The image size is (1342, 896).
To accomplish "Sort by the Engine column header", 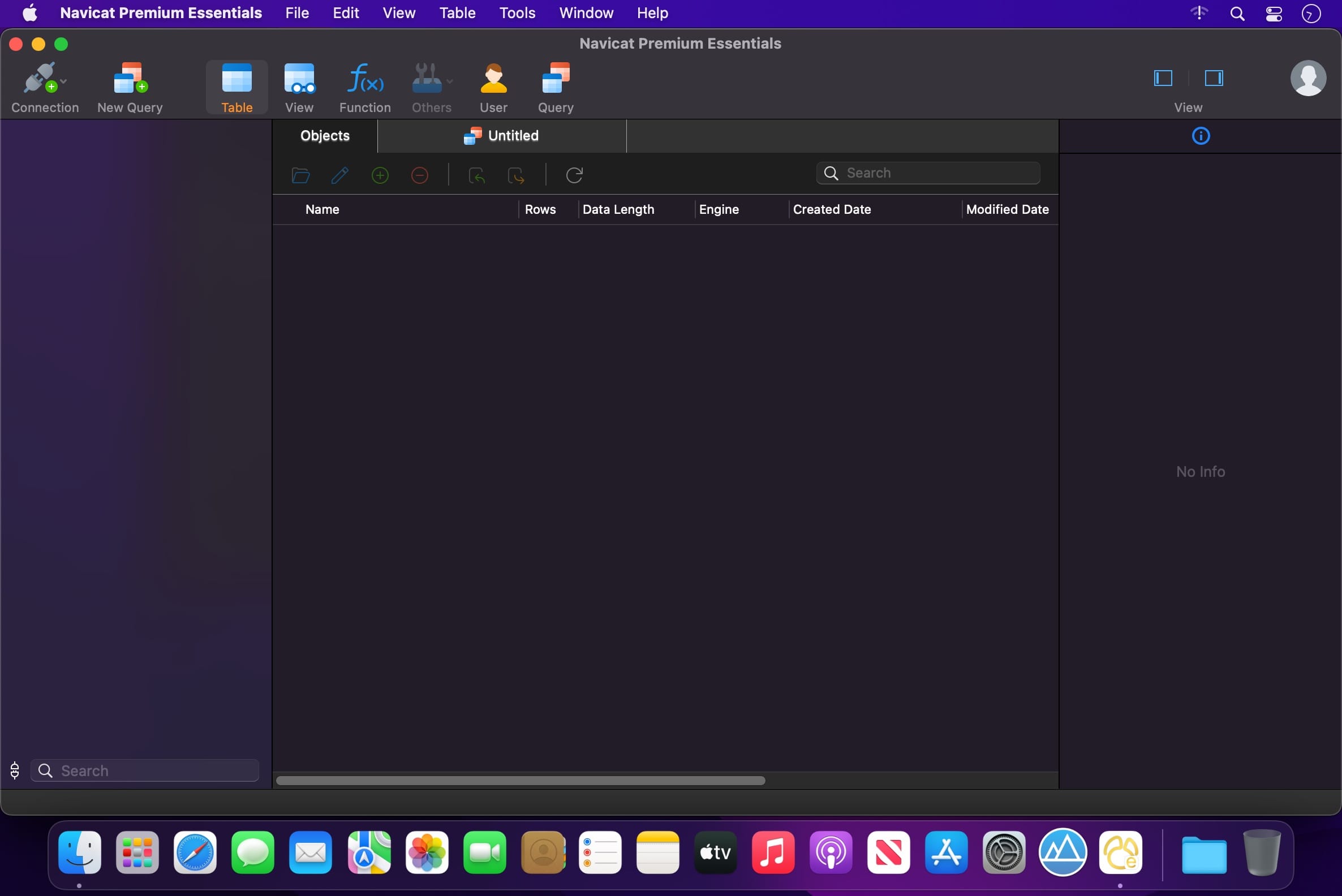I will tap(719, 210).
